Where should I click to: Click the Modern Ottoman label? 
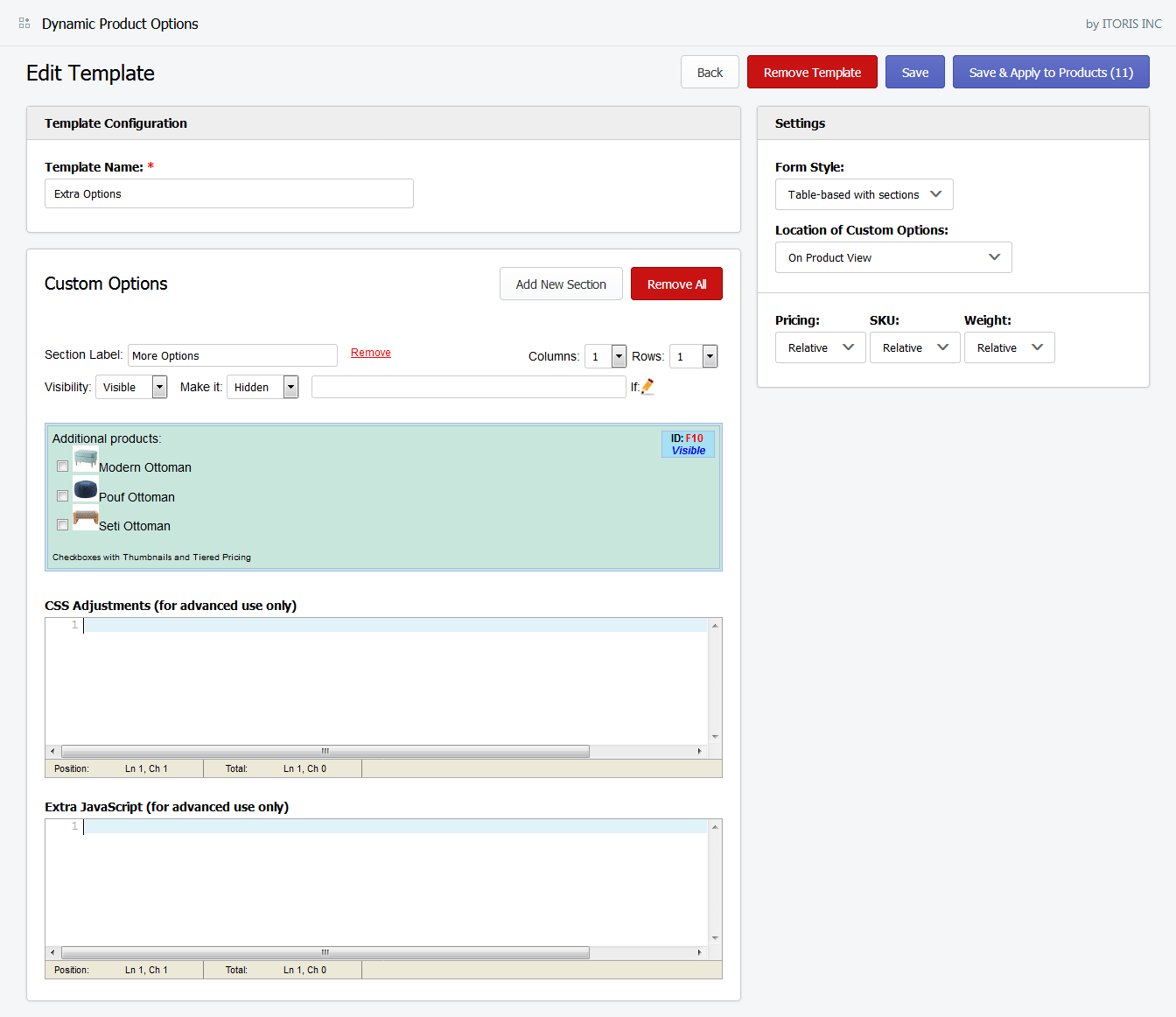tap(145, 467)
